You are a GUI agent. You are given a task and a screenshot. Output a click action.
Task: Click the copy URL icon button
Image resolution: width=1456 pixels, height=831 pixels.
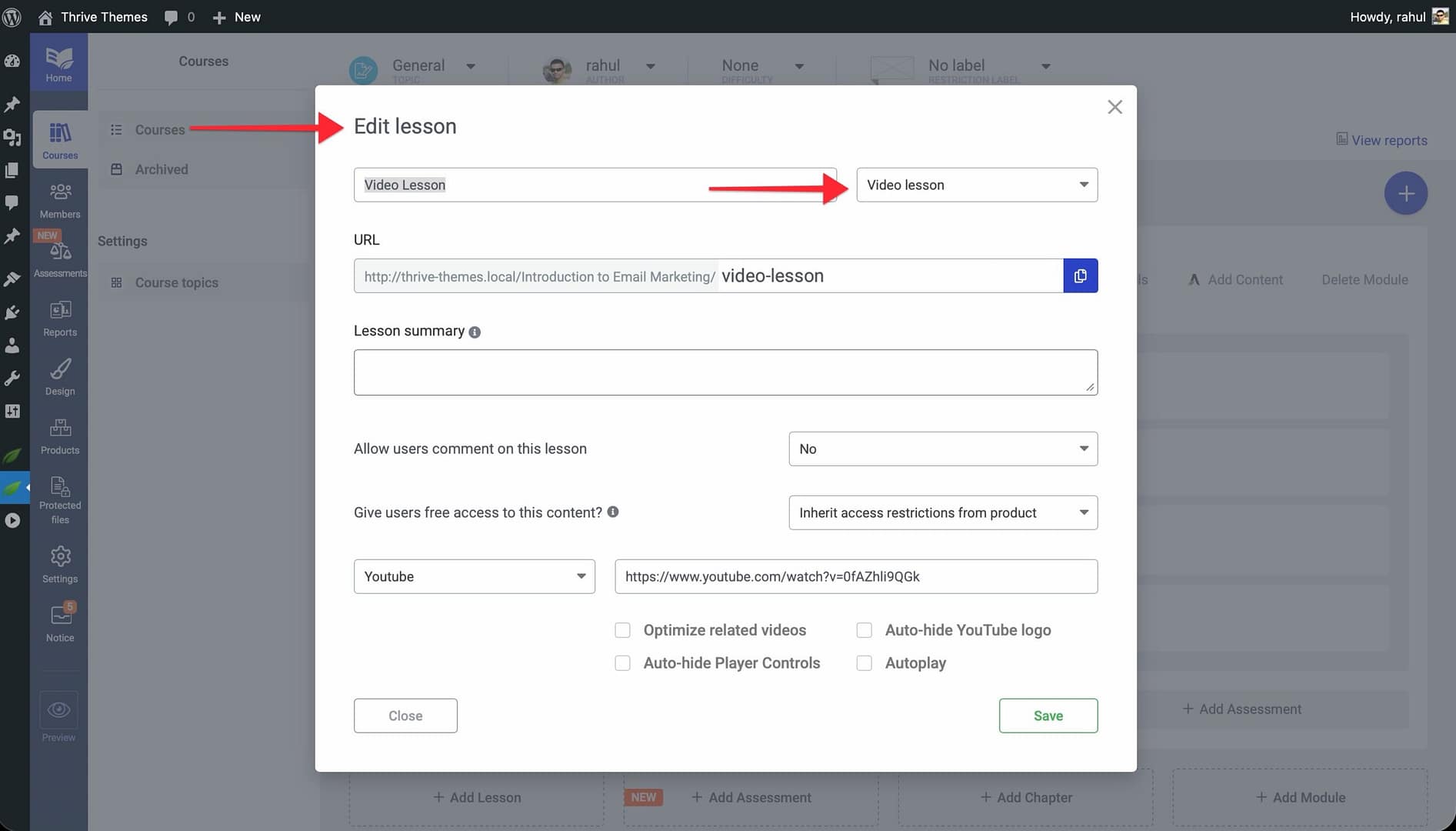1080,275
